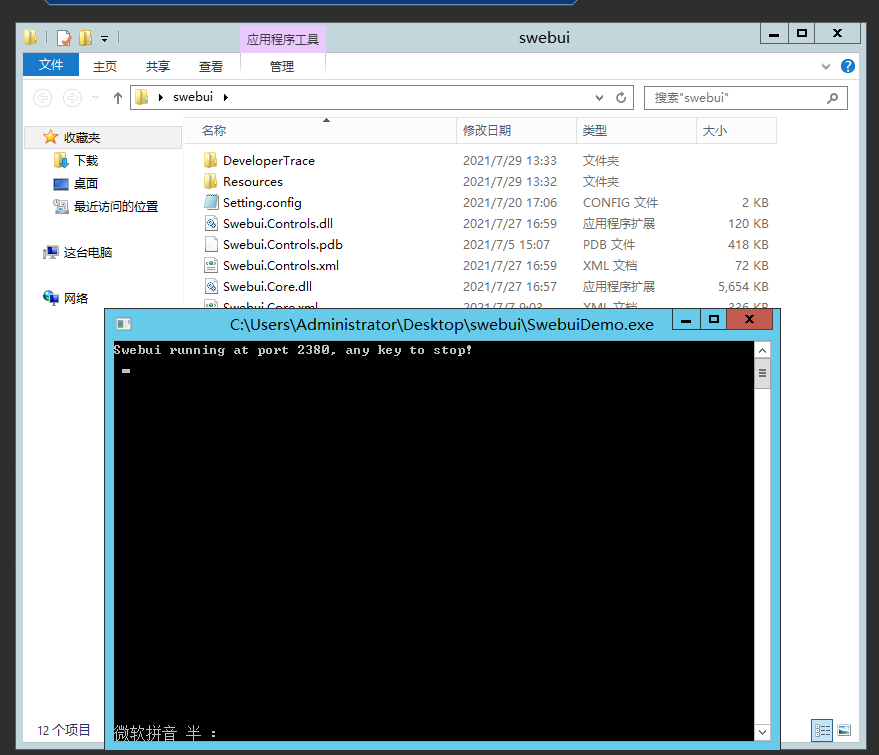Viewport: 879px width, 755px height.
Task: Click the Swebui.Controls.dll file icon
Action: pyautogui.click(x=211, y=223)
